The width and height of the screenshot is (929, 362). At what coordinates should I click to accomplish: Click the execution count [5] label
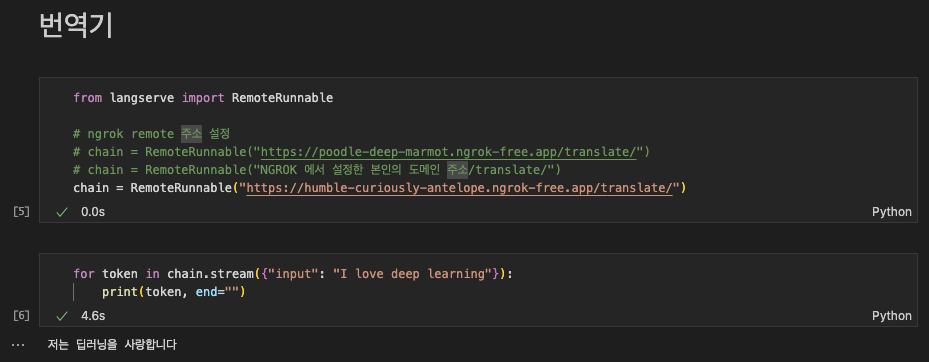coord(21,212)
